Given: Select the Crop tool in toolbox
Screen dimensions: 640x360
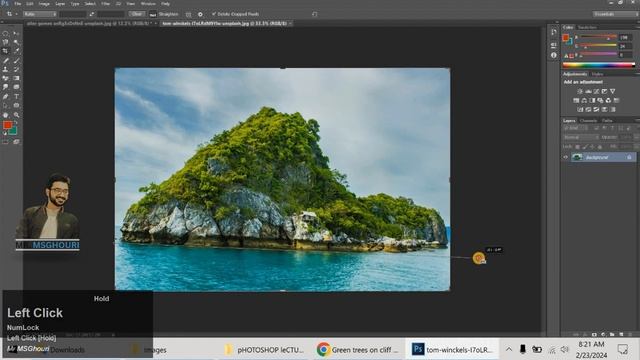Looking at the screenshot, I should click(x=6, y=51).
